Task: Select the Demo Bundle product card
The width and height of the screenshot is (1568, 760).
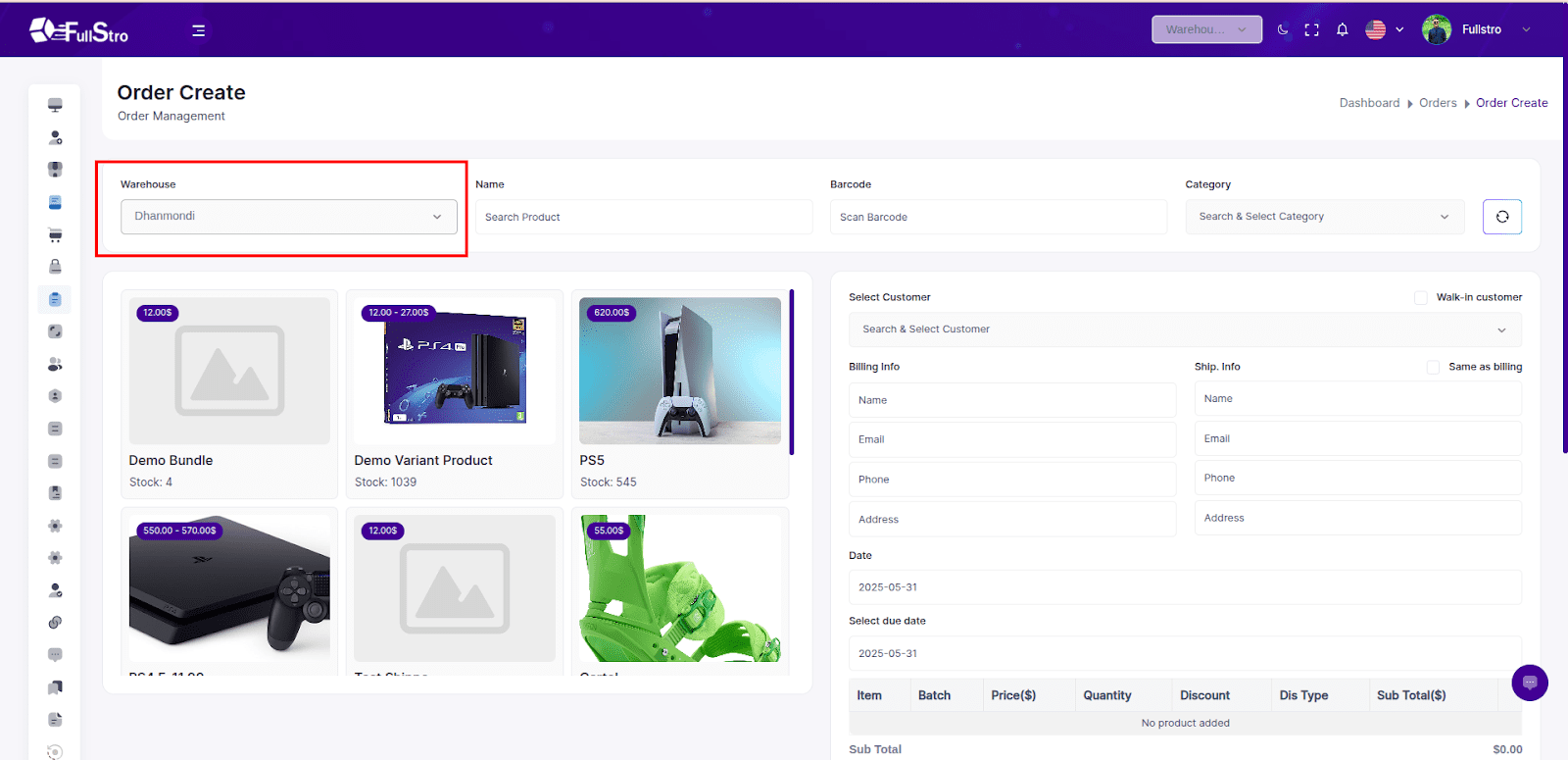Action: tap(229, 394)
